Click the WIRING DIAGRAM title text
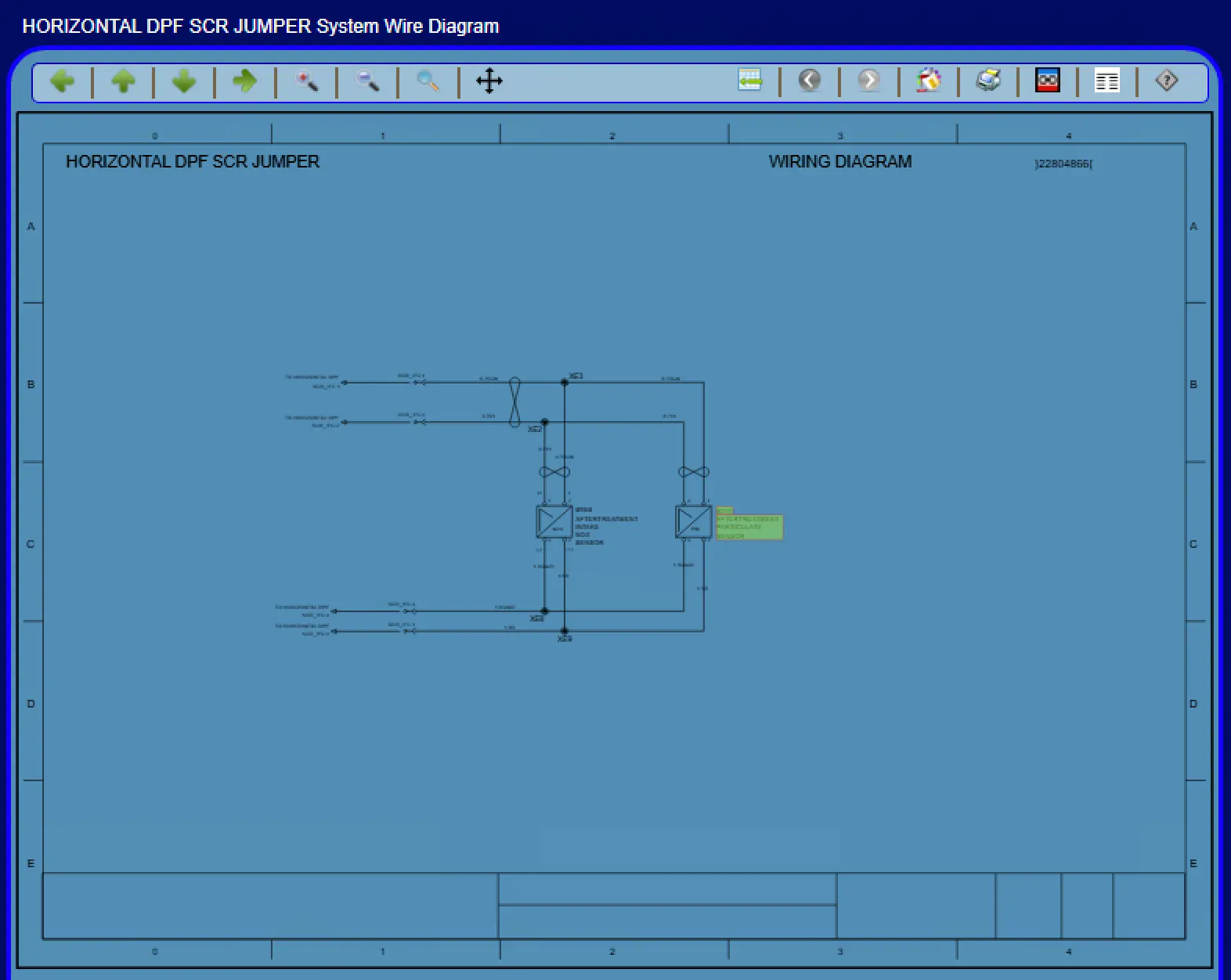Viewport: 1231px width, 980px height. click(x=839, y=162)
